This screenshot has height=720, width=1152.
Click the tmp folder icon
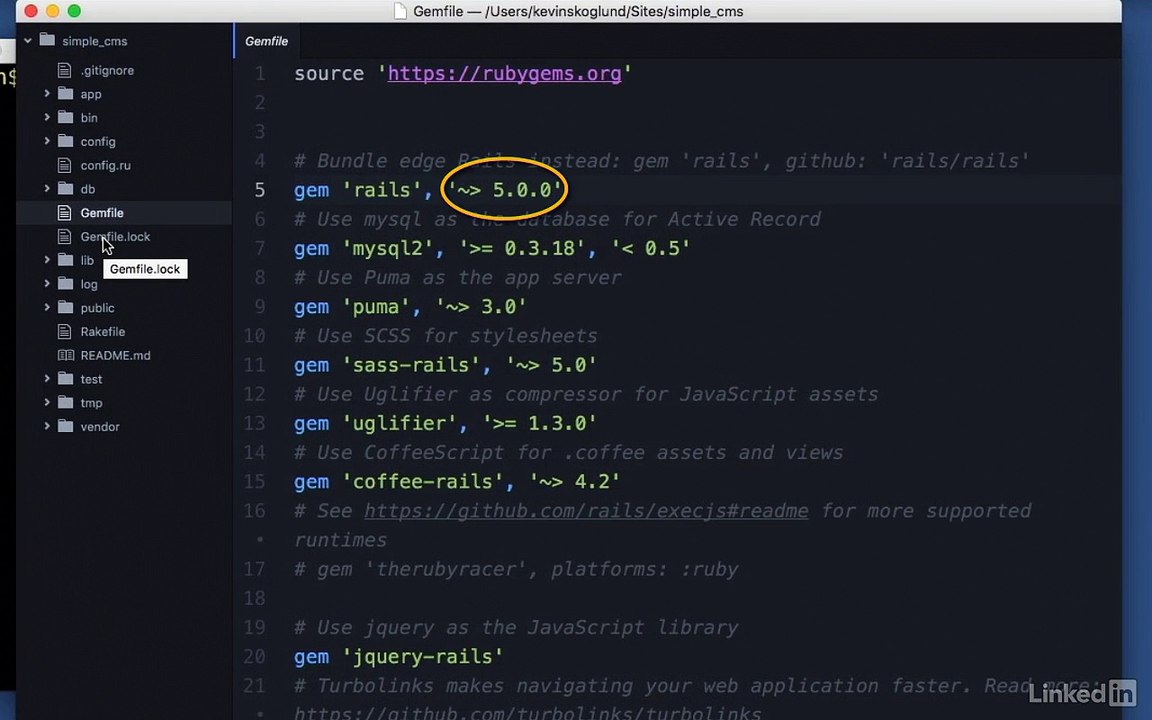click(65, 402)
